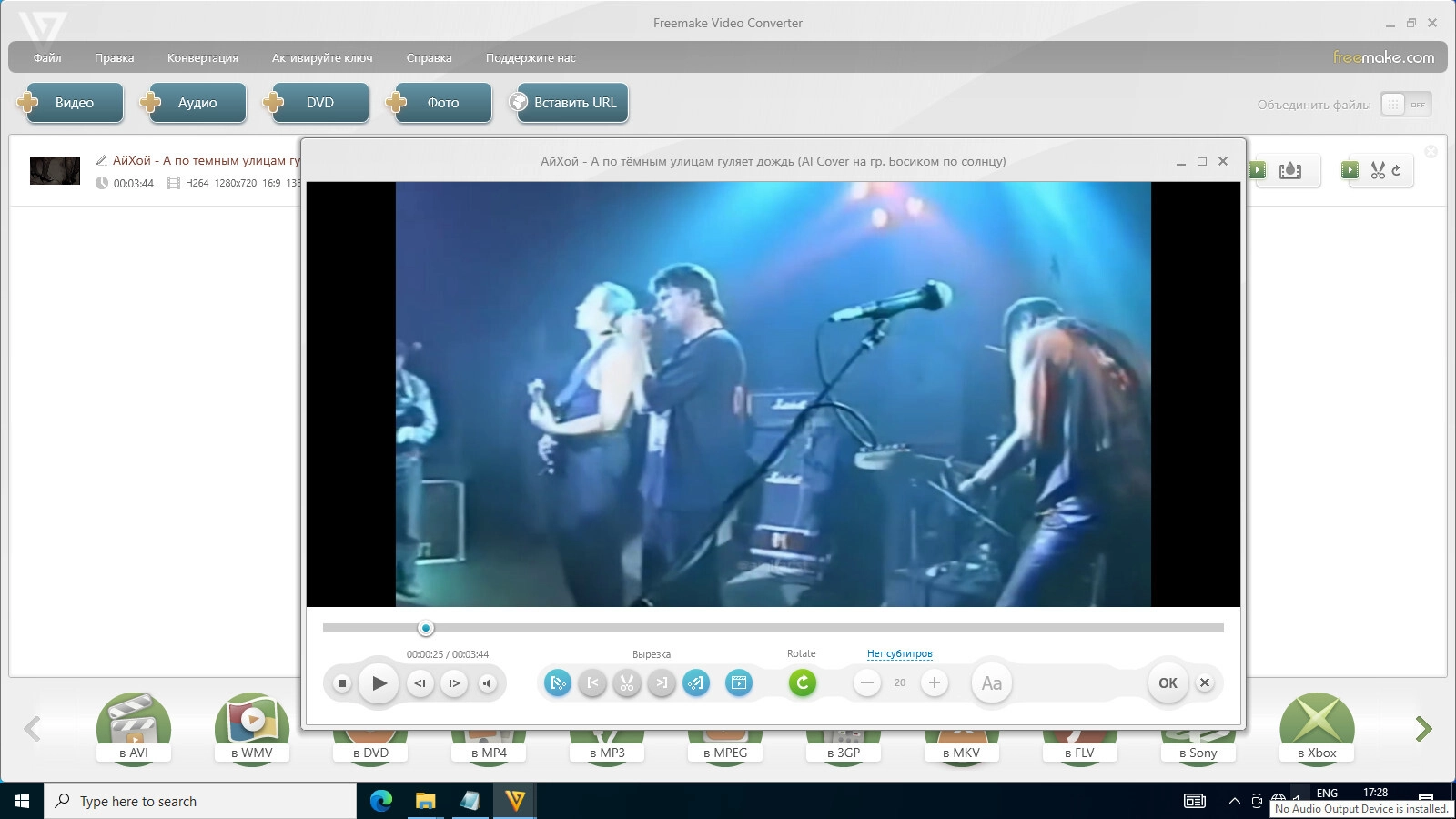Select the в AVI conversion format

(134, 728)
